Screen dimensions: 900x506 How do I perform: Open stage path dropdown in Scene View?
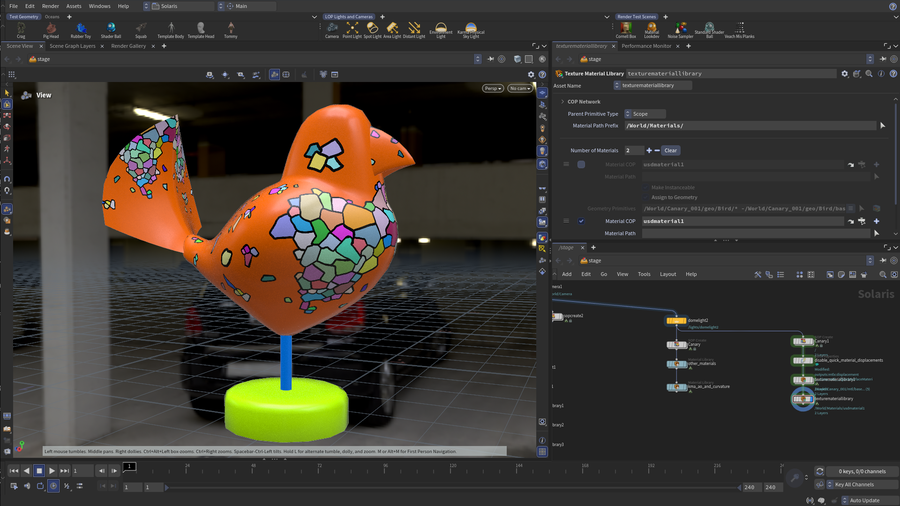pyautogui.click(x=478, y=59)
